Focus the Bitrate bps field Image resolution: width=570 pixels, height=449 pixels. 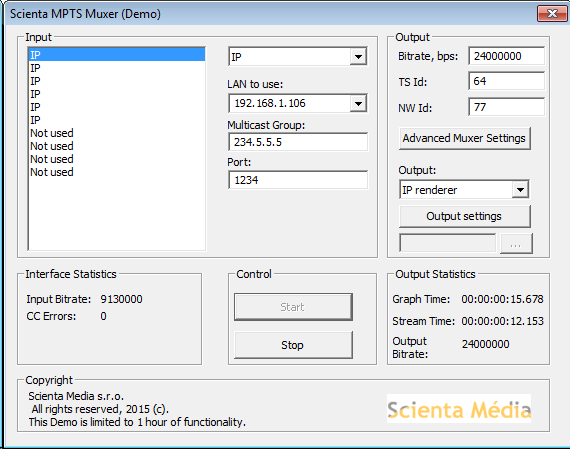[506, 56]
